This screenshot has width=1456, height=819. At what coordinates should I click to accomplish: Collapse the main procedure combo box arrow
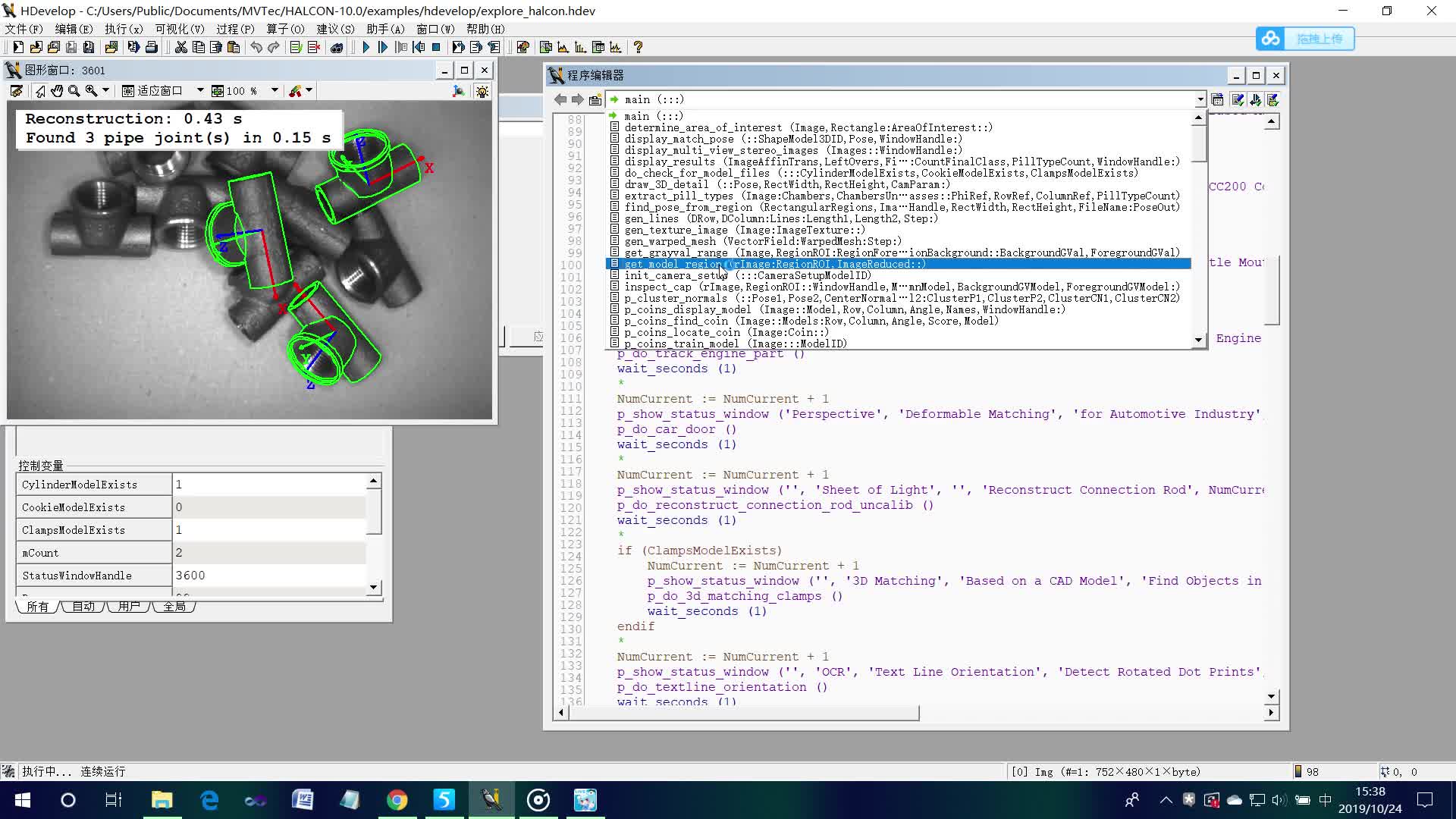[x=1200, y=99]
